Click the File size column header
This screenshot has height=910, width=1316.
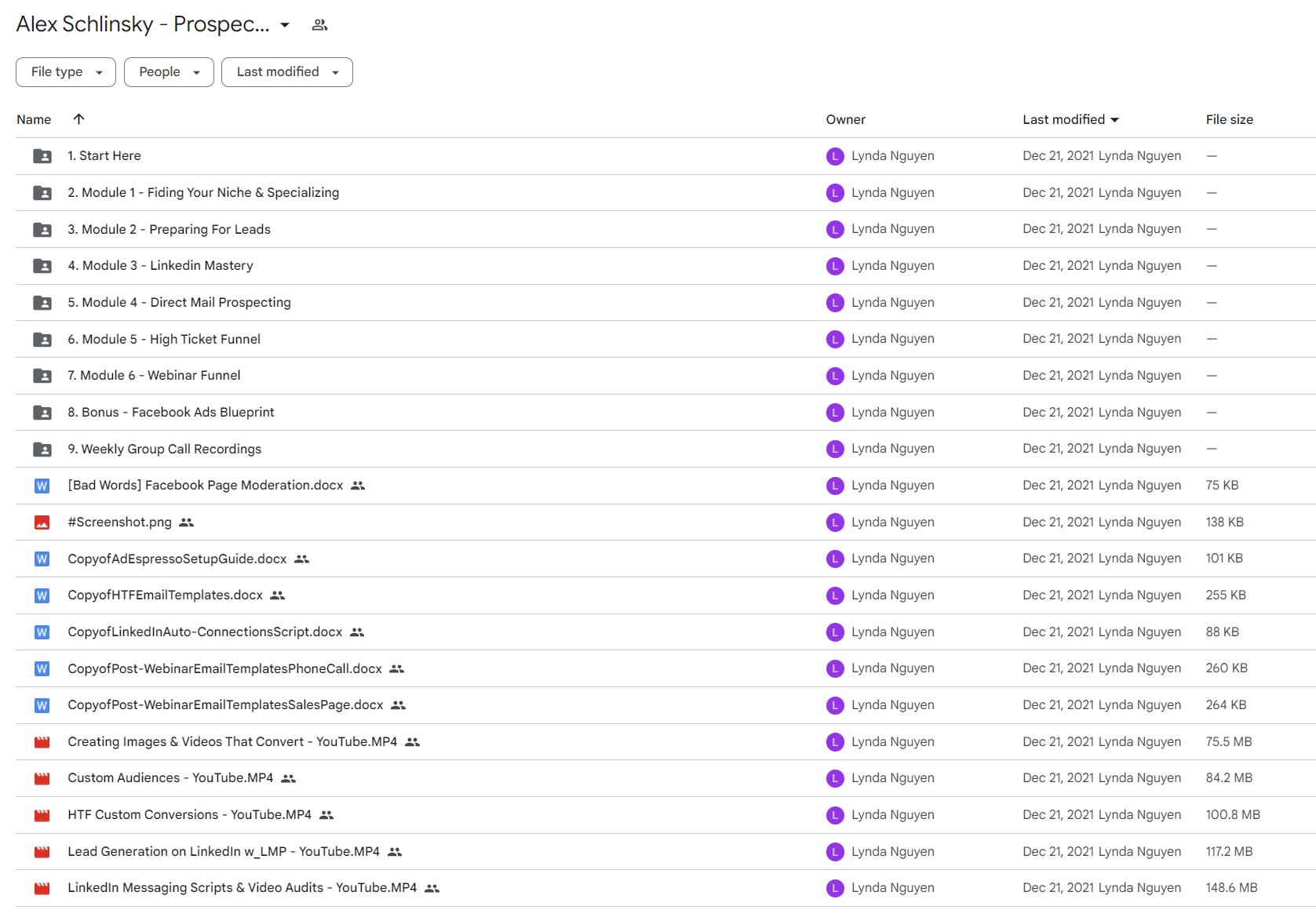pos(1229,119)
